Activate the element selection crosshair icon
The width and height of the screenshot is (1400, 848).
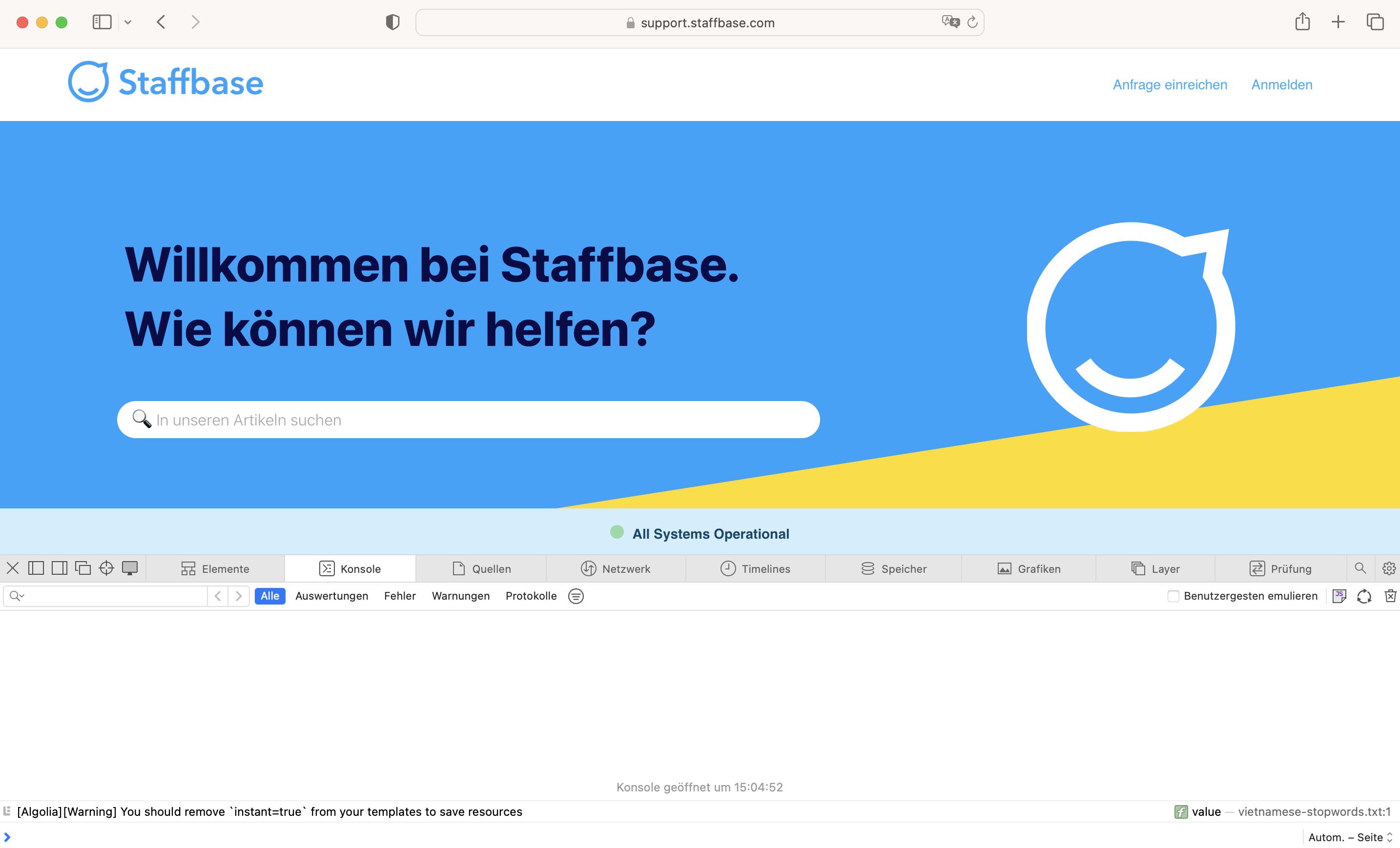[106, 568]
